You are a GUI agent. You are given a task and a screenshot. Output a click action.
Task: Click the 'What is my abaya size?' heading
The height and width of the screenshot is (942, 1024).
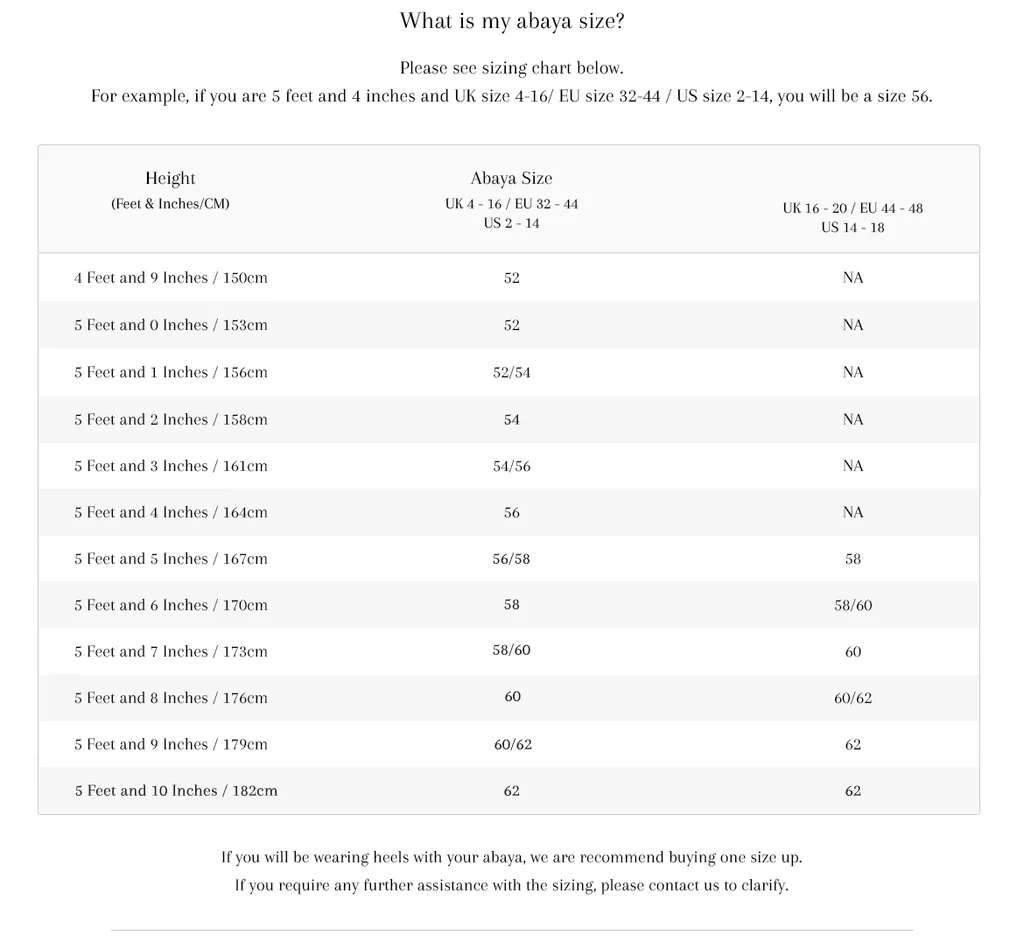(511, 21)
